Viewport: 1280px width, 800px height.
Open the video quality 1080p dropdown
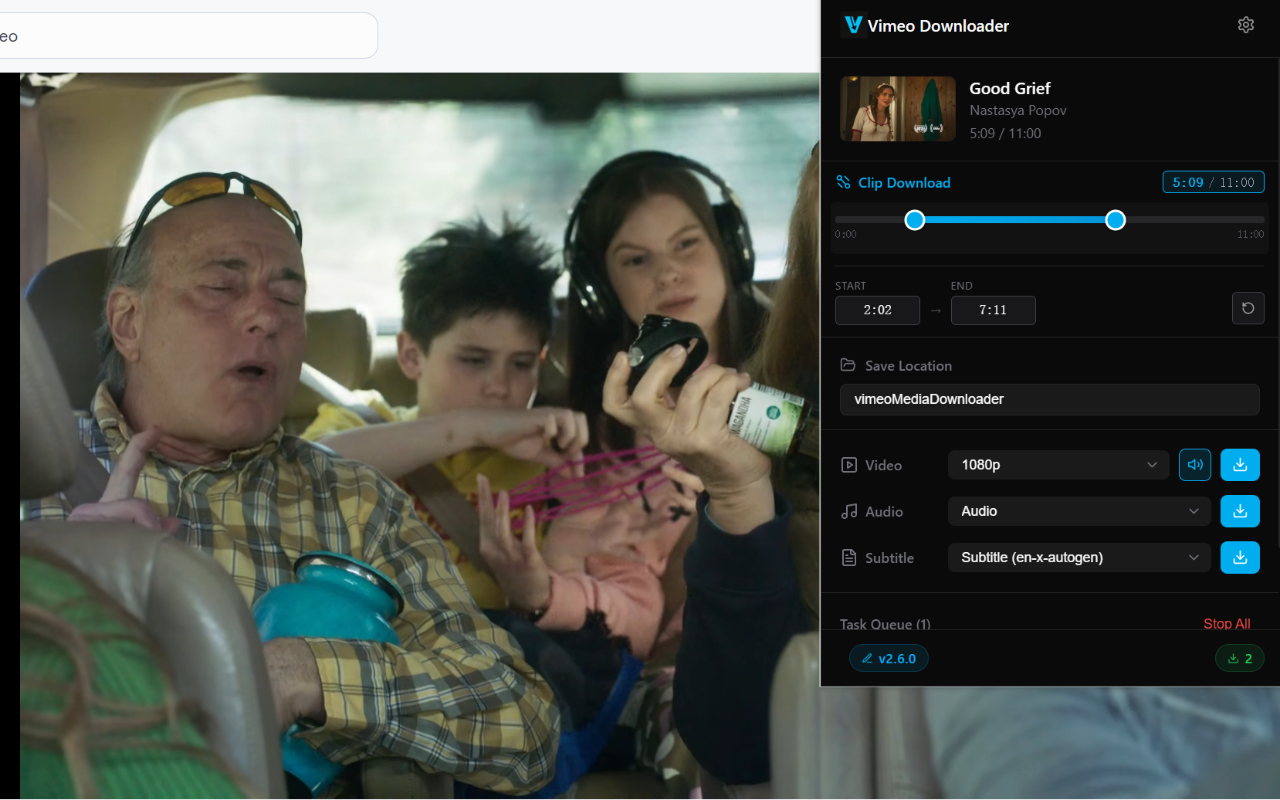tap(1058, 464)
